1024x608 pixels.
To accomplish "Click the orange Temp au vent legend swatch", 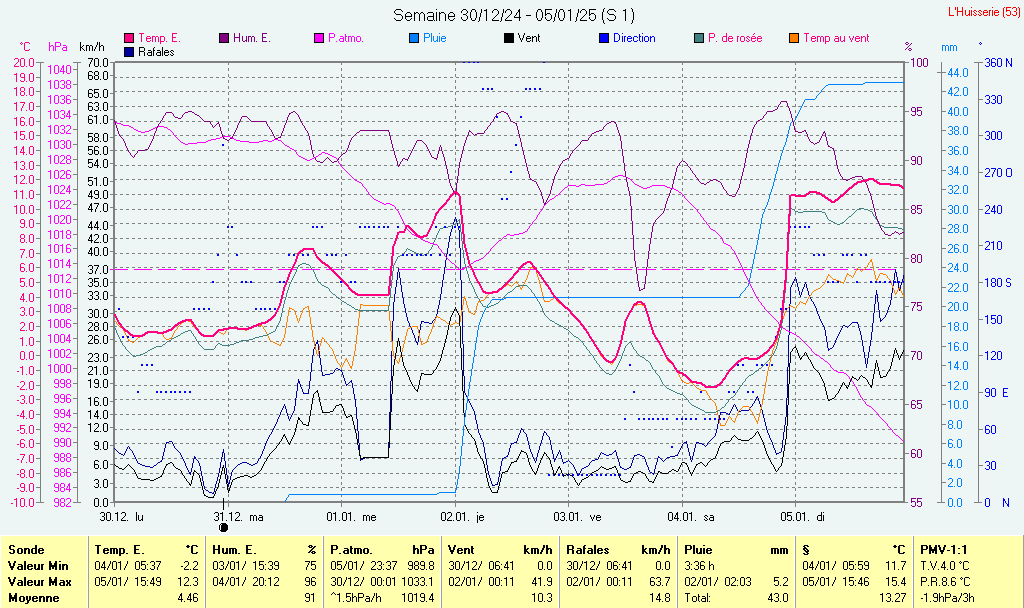I will (x=794, y=38).
